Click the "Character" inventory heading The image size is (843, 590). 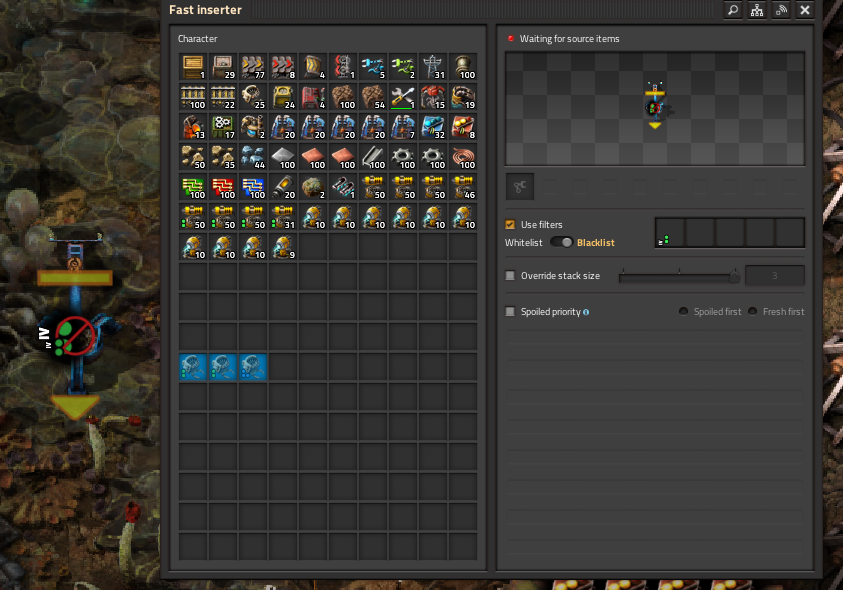197,39
